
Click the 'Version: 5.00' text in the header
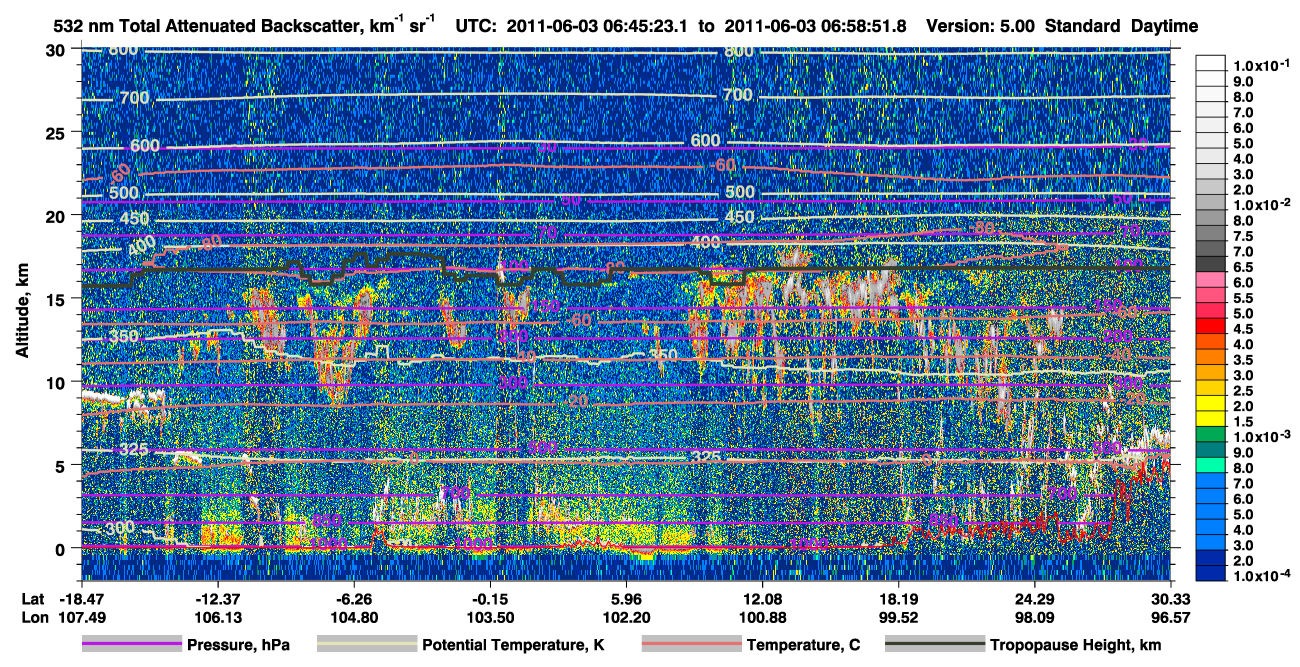(979, 26)
